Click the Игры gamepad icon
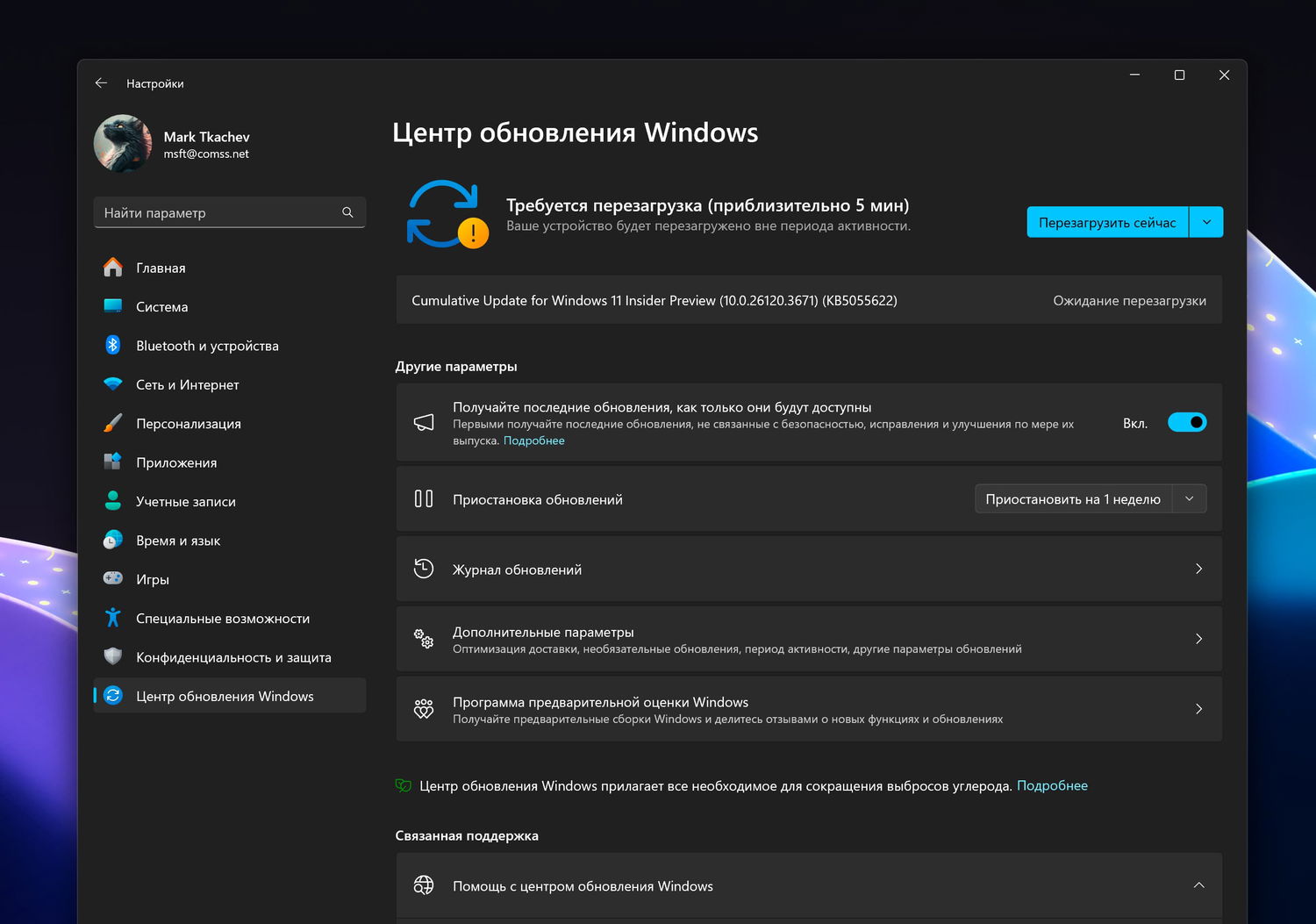This screenshot has width=1316, height=924. 113,579
